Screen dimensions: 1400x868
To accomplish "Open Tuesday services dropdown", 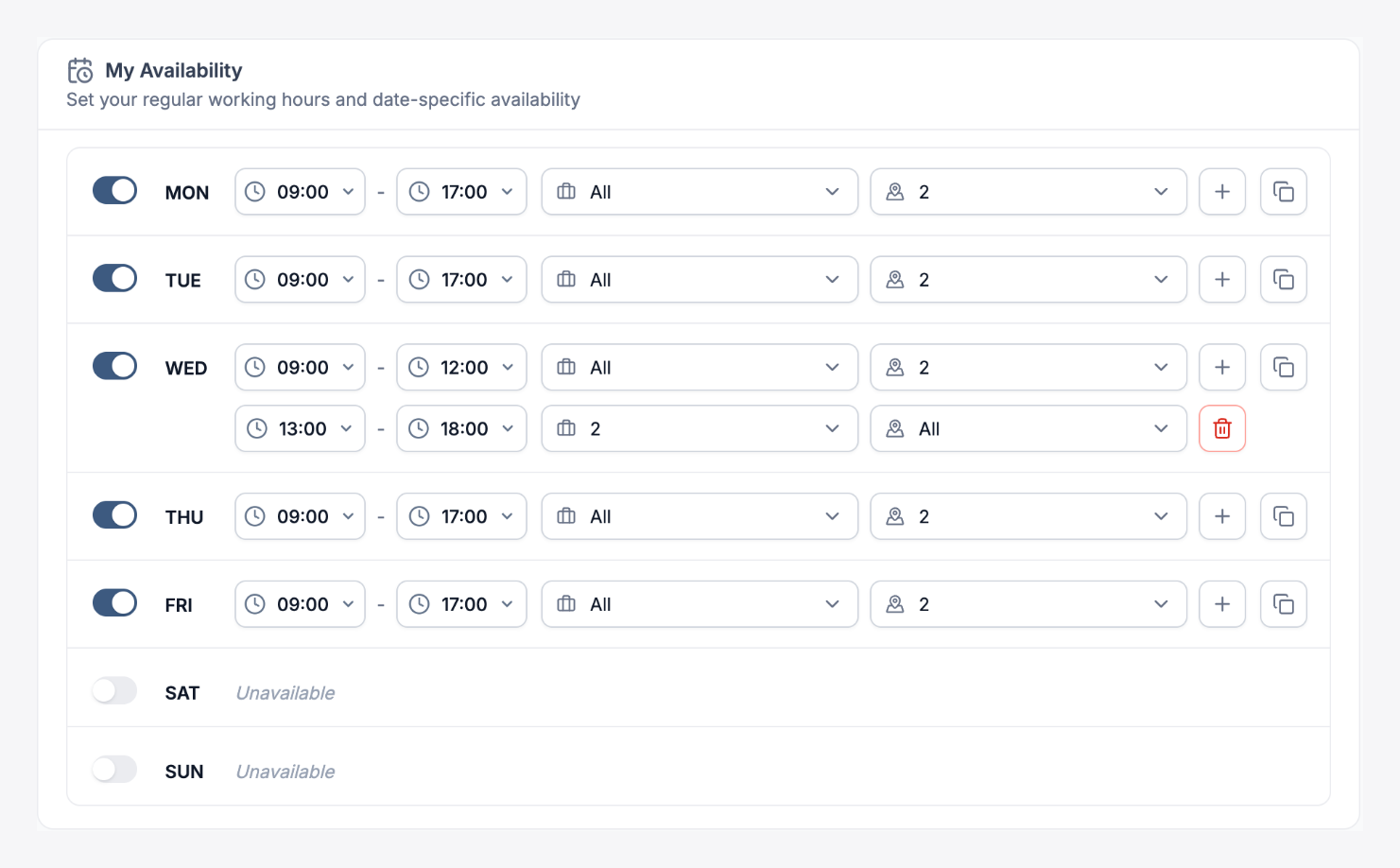I will (700, 280).
